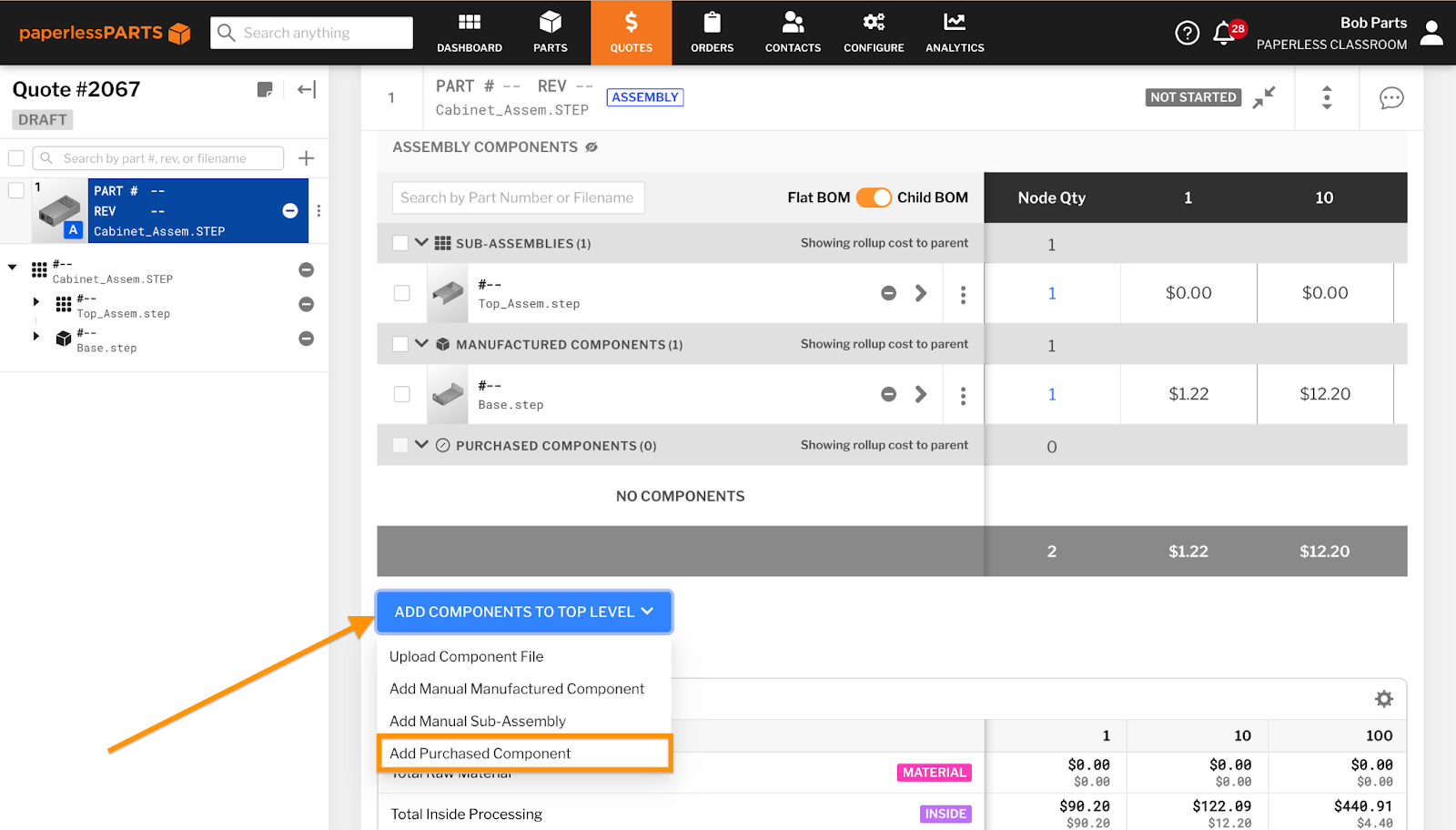Screen dimensions: 1456x830
Task: Click the reorder up-down dots icon
Action: point(1327,97)
